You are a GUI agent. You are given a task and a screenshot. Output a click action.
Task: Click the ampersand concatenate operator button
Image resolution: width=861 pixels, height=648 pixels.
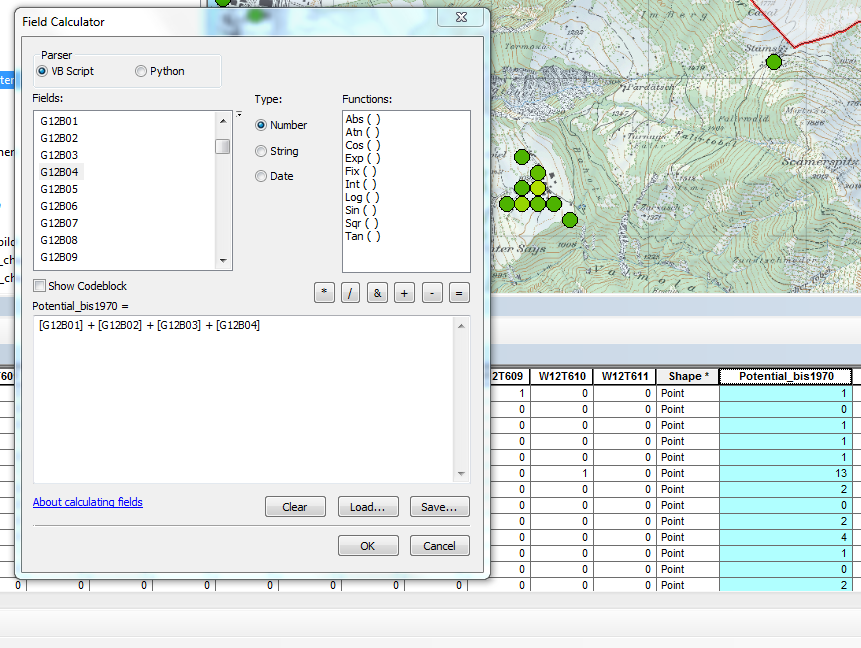click(378, 293)
